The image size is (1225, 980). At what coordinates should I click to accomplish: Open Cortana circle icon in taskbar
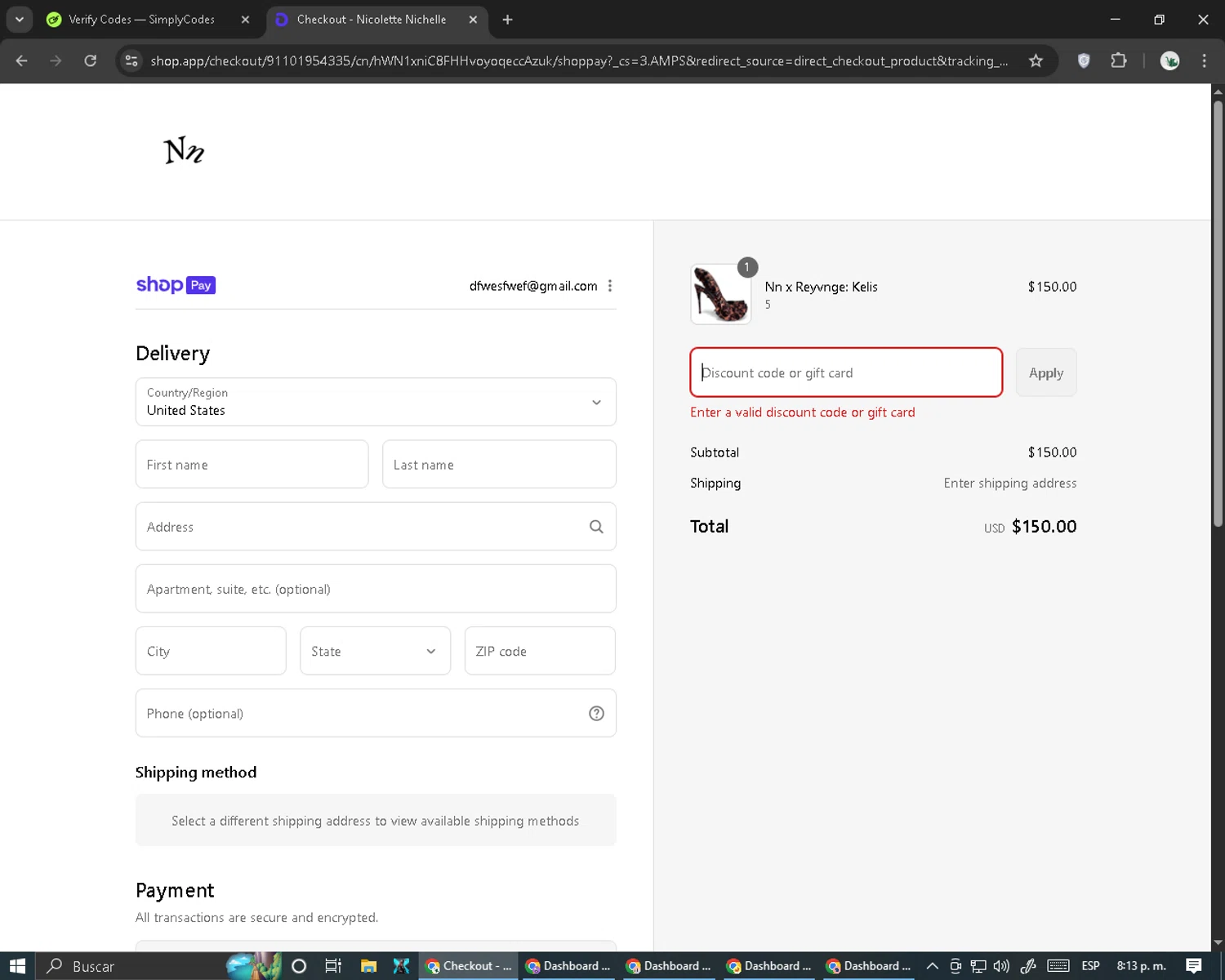pyautogui.click(x=299, y=966)
